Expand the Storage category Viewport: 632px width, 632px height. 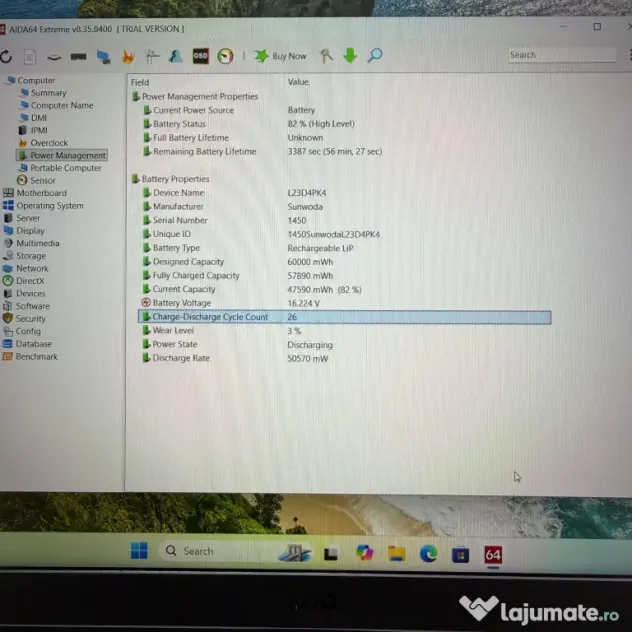[25, 256]
